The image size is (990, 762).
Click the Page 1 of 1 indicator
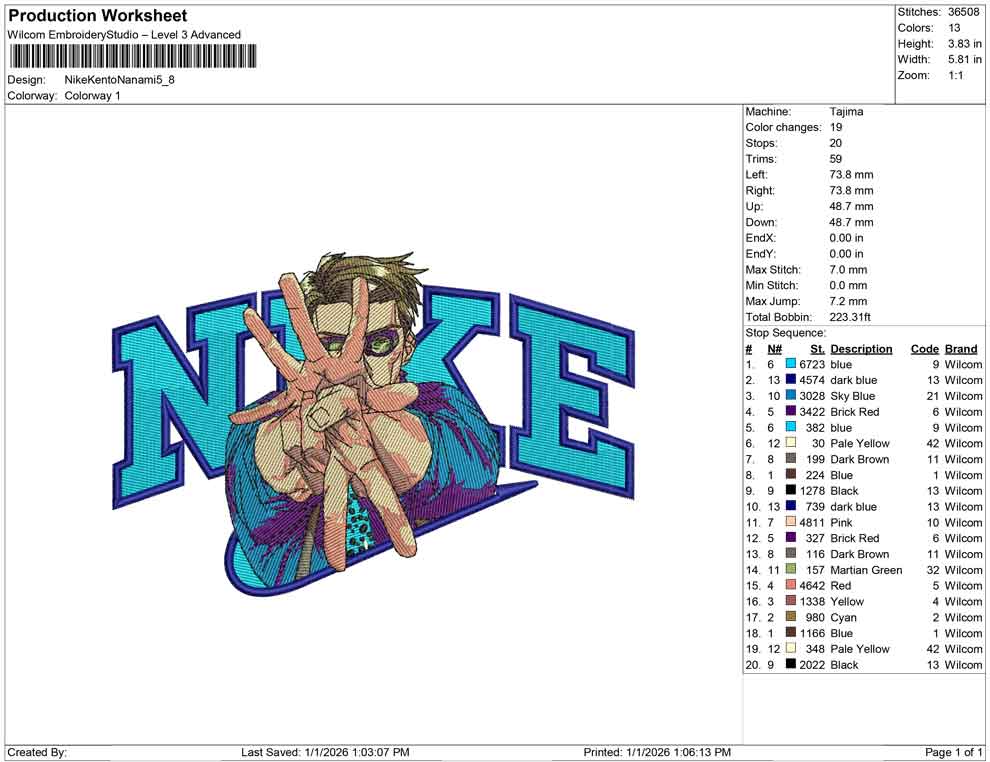(x=953, y=752)
